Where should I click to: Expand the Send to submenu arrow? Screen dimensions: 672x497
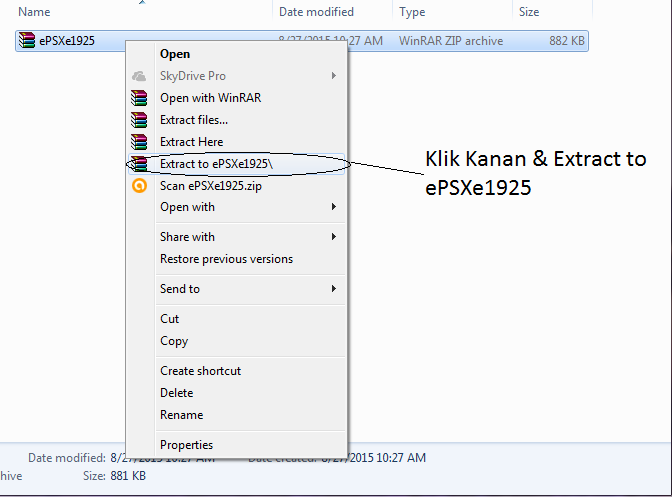(333, 289)
